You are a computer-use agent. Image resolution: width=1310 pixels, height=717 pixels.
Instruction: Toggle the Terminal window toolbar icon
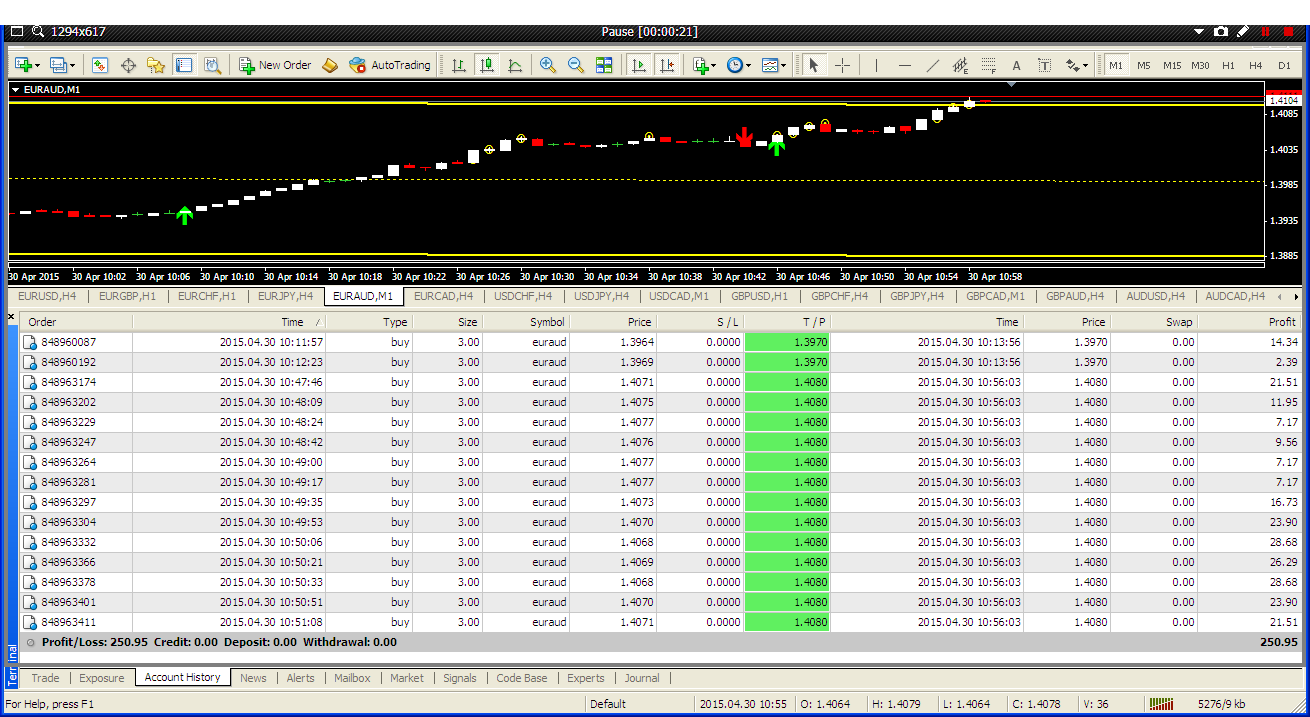184,65
